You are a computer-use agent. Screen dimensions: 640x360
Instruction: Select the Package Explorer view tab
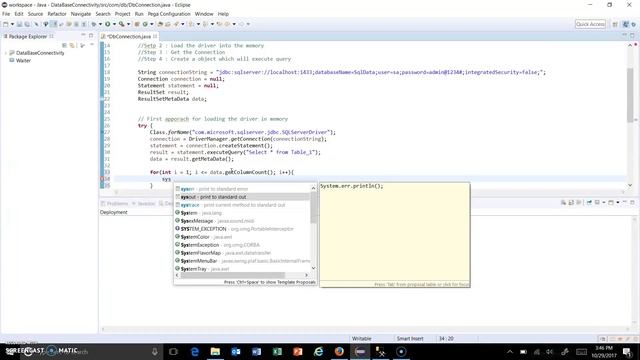point(28,36)
